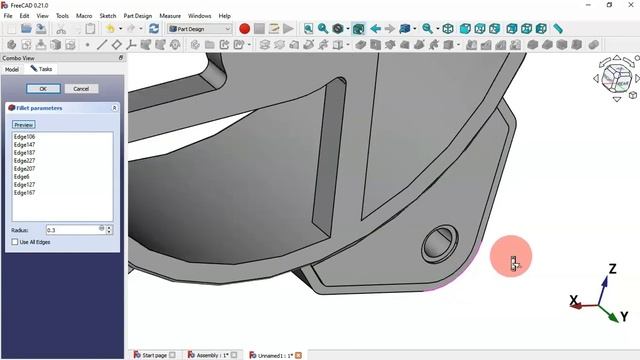Collapse the Fillet parameters section
The width and height of the screenshot is (640, 360).
pyautogui.click(x=114, y=108)
